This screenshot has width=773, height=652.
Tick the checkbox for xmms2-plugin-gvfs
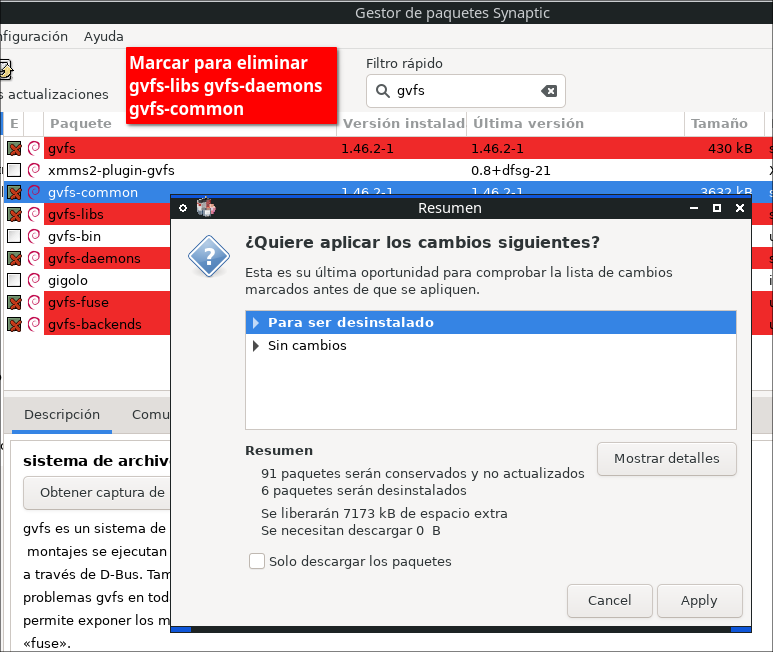(x=14, y=171)
